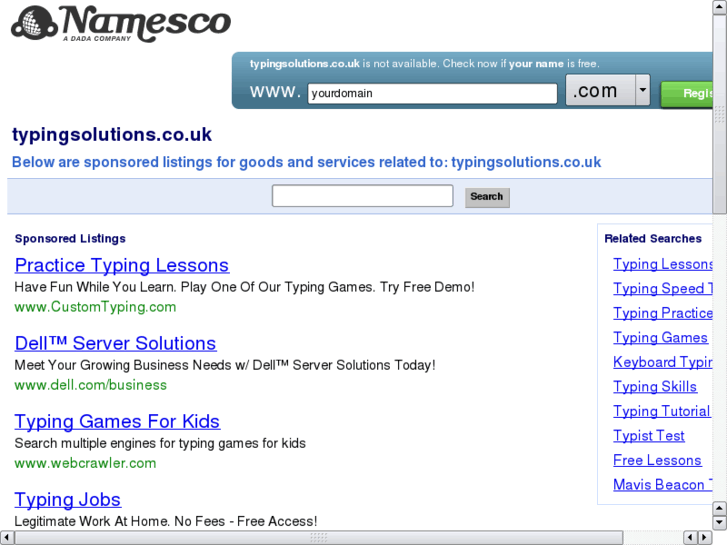The height and width of the screenshot is (545, 727).
Task: Select Mavis Beacon related search
Action: click(x=663, y=485)
